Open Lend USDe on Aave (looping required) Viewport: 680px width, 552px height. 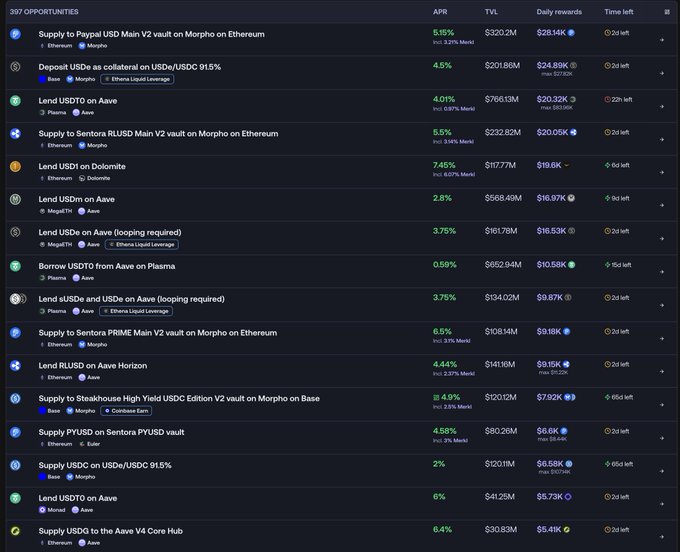pos(110,232)
